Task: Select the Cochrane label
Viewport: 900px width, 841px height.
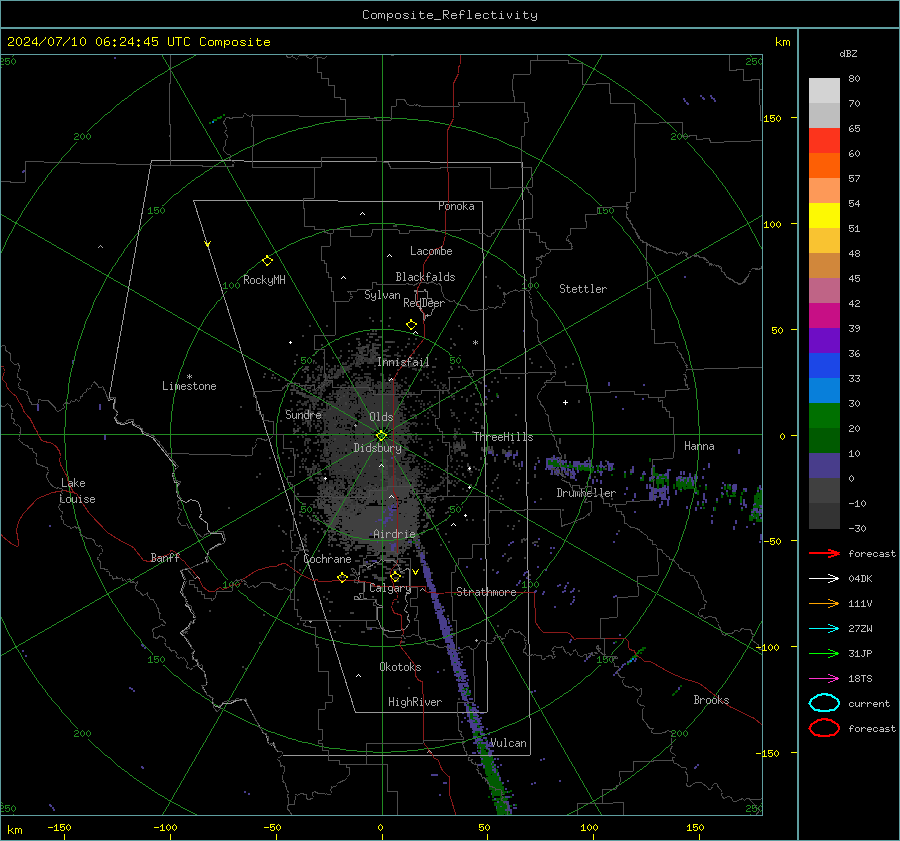Action: [327, 559]
